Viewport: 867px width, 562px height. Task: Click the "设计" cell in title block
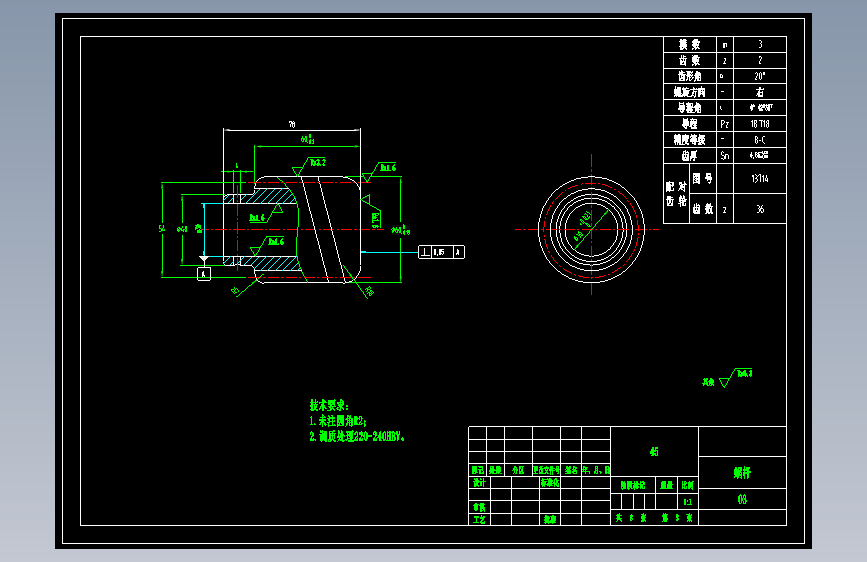point(479,482)
